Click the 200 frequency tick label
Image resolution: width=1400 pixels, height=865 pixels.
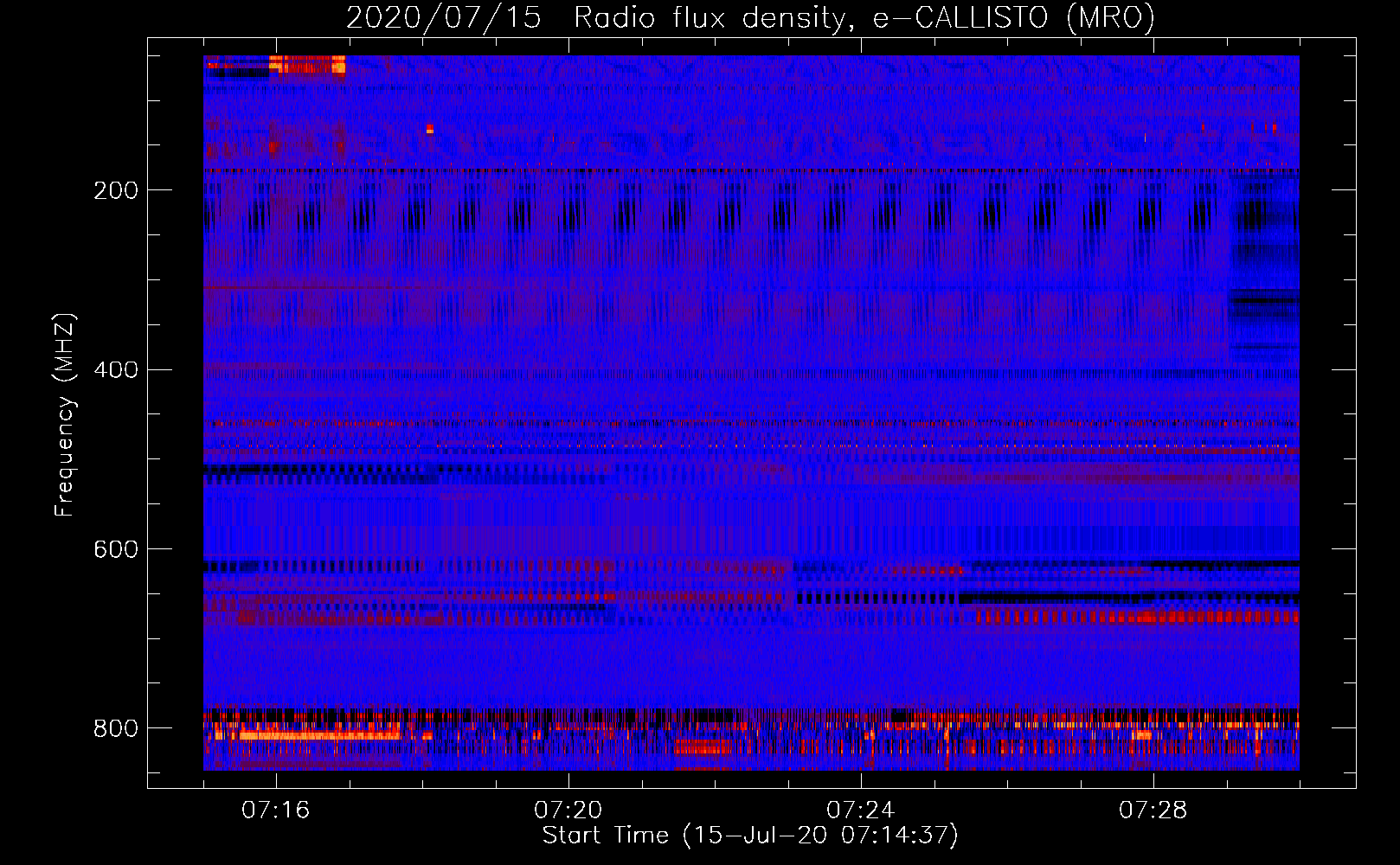click(x=116, y=190)
